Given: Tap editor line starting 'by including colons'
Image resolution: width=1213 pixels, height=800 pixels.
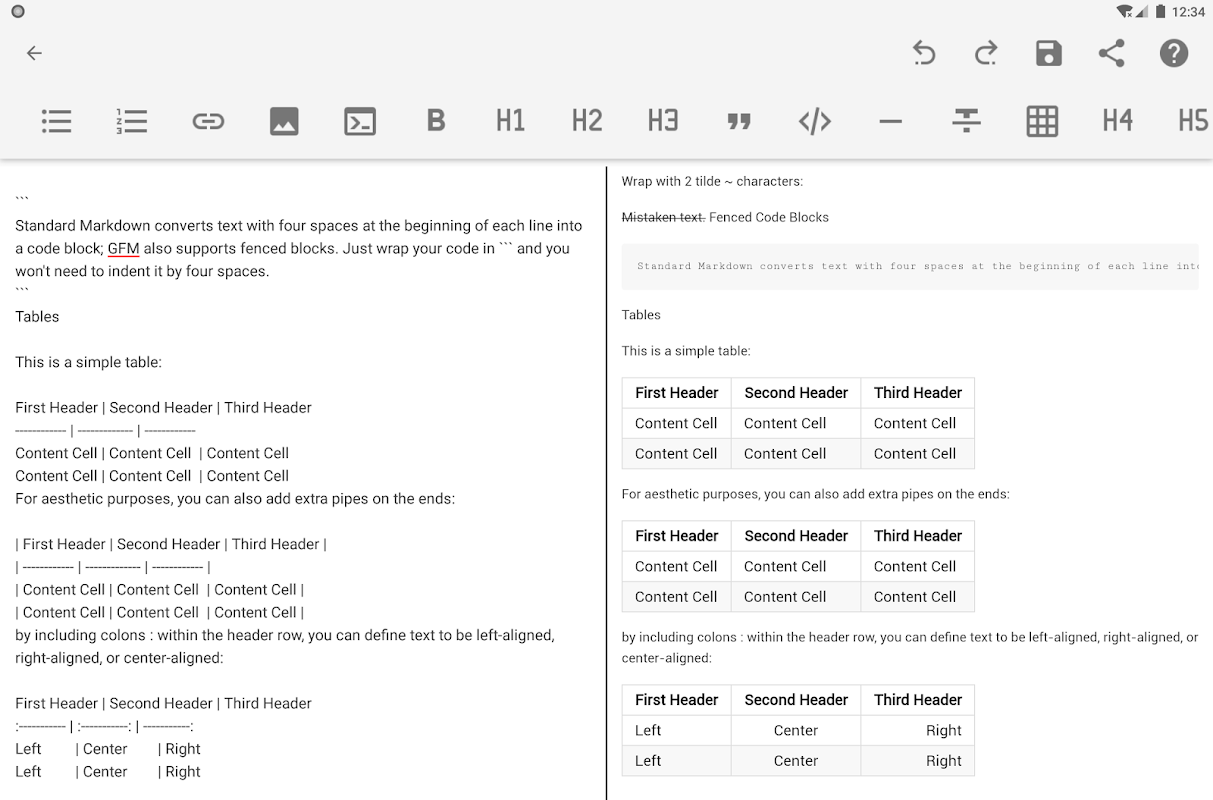Looking at the screenshot, I should point(285,646).
